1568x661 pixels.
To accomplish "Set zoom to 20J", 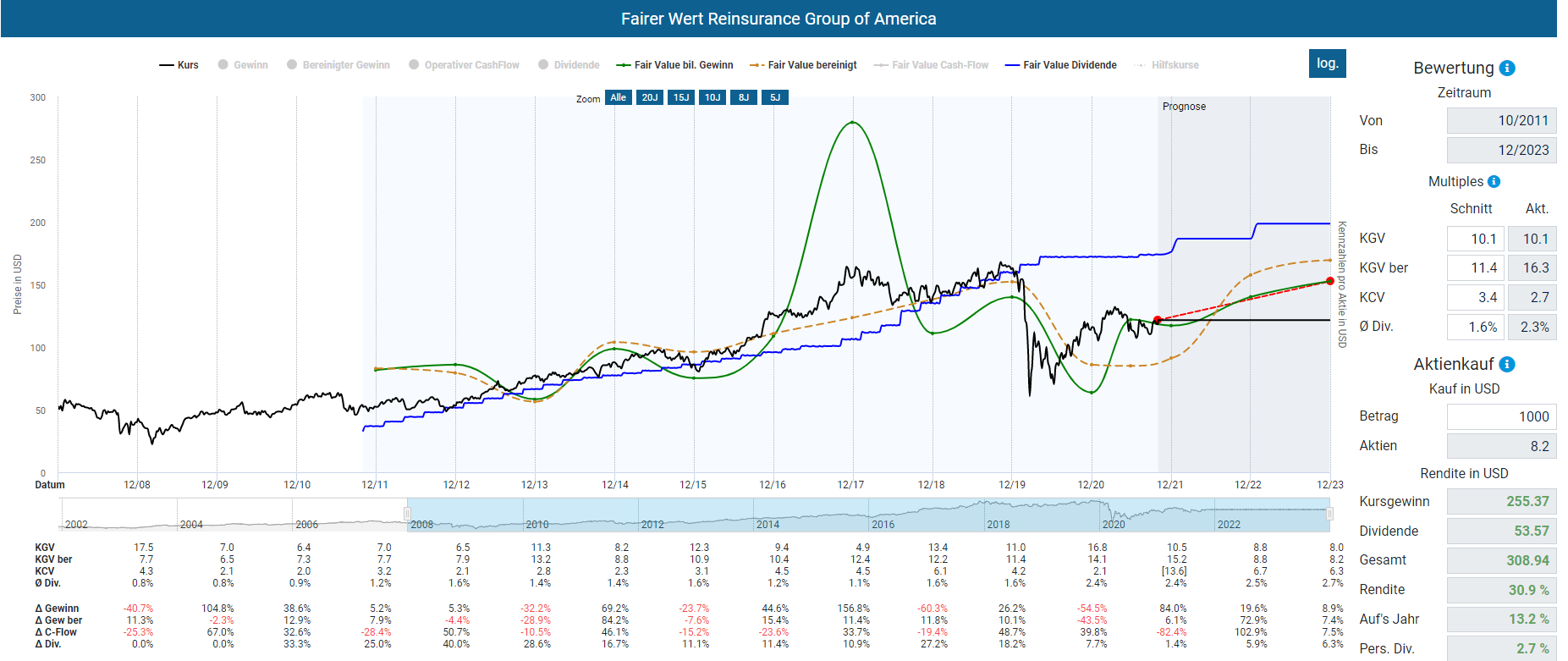I will (650, 97).
